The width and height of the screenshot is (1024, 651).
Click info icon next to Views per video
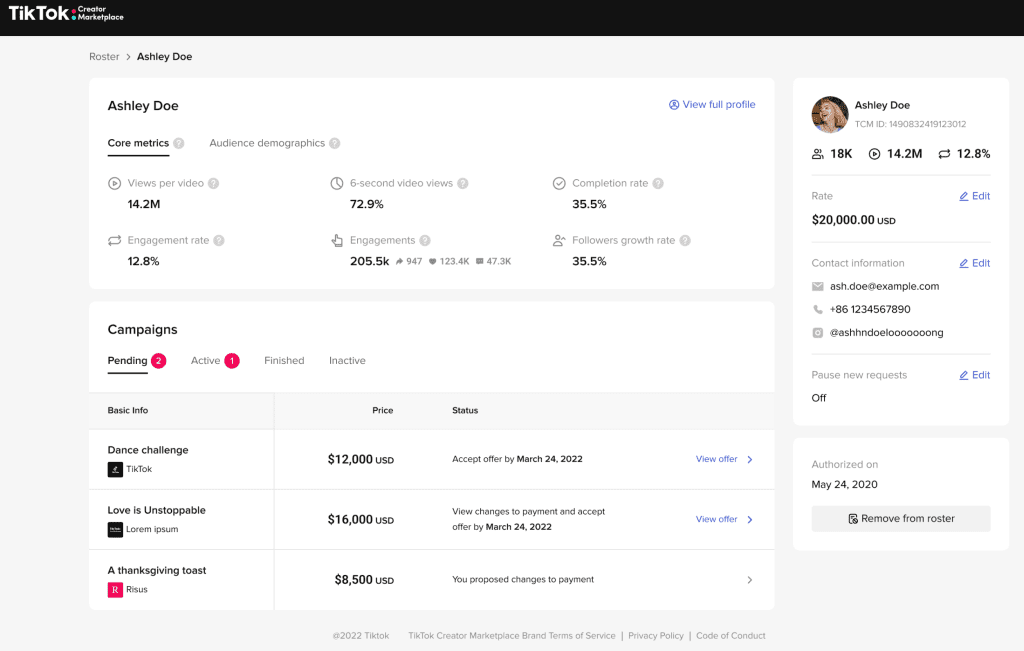(x=213, y=184)
